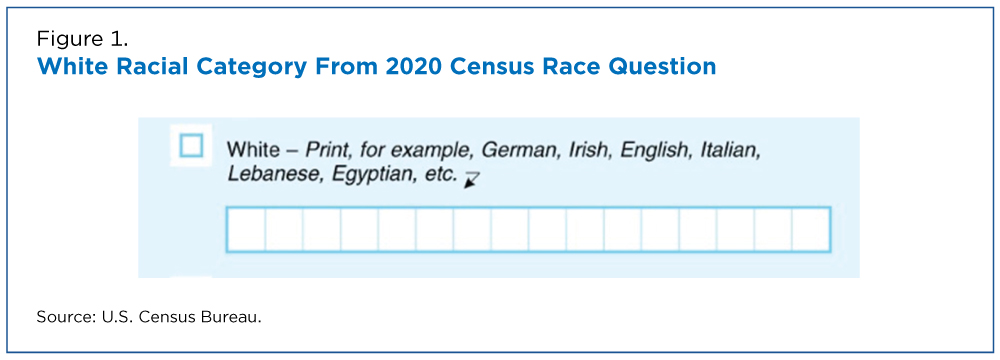Select the tenth character box of the write-in field
The height and width of the screenshot is (360, 1000).
[585, 229]
